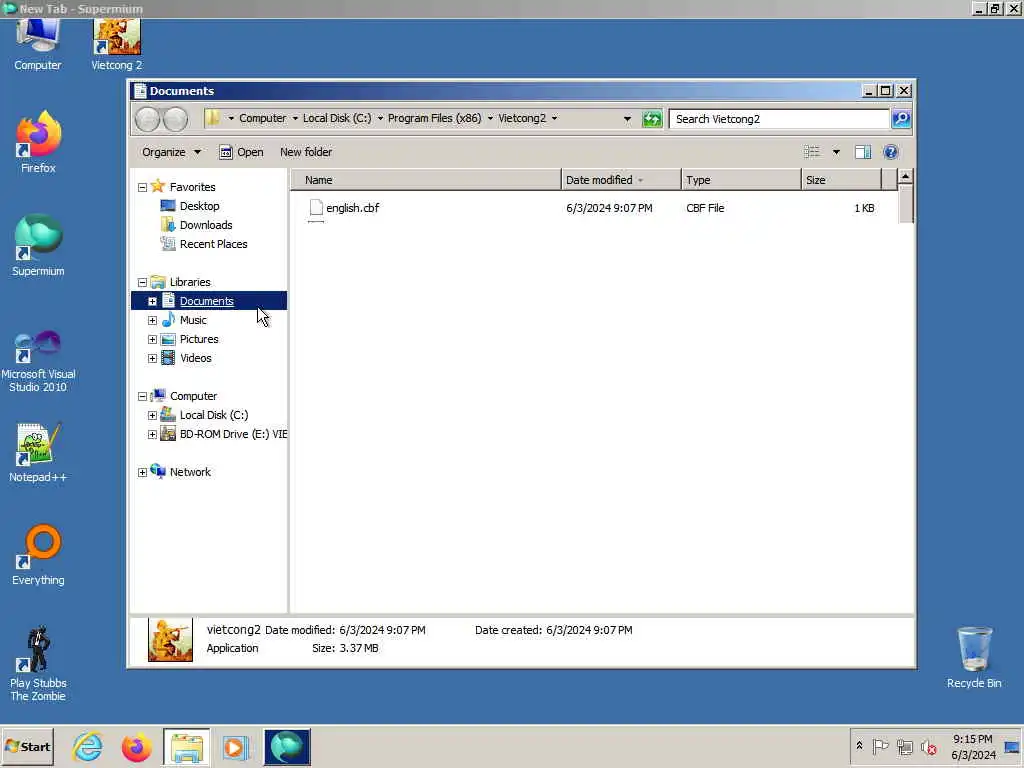This screenshot has width=1024, height=768.
Task: Click the Forward navigation button
Action: [x=175, y=119]
